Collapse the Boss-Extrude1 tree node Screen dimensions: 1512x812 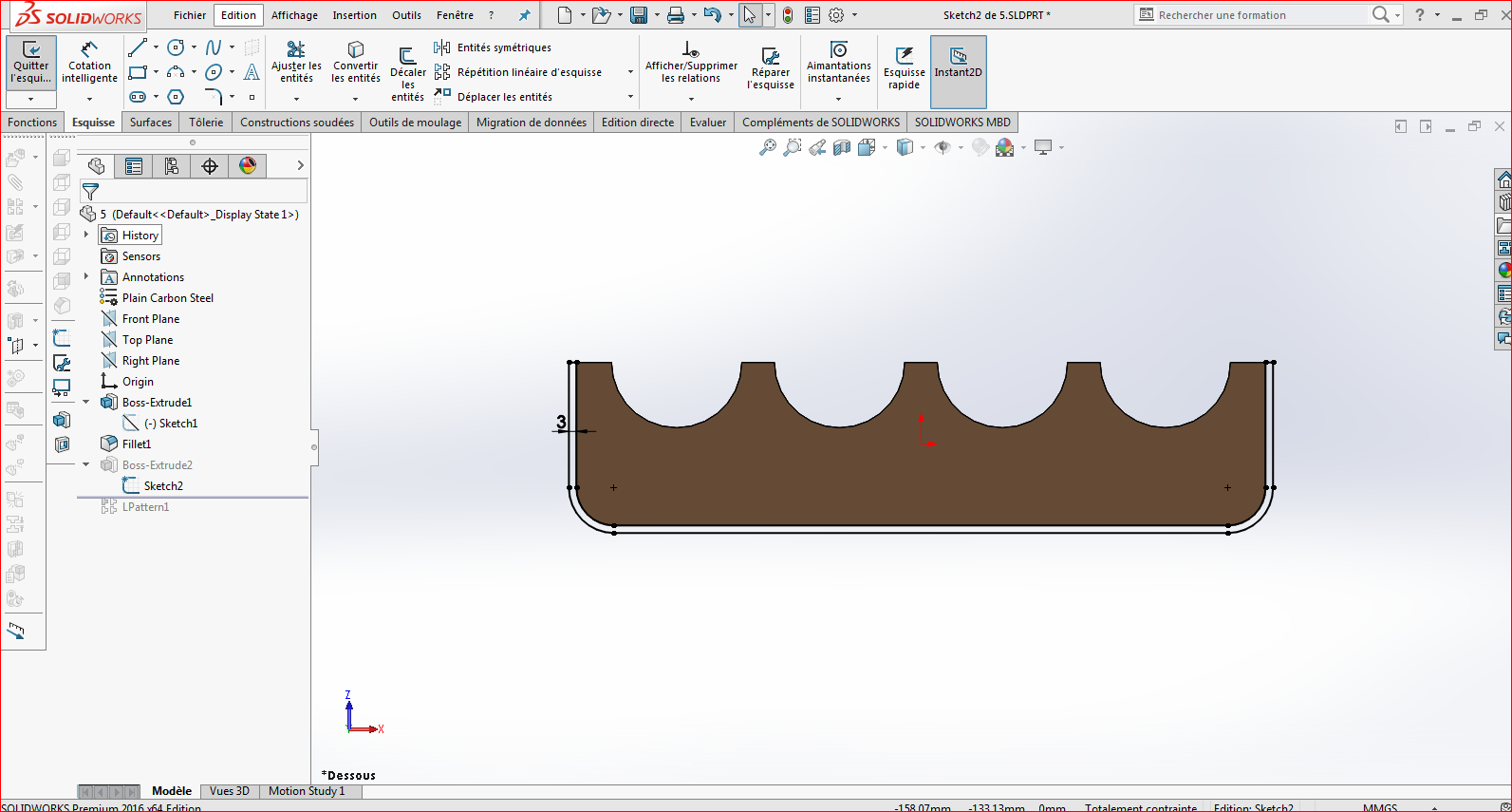(86, 402)
